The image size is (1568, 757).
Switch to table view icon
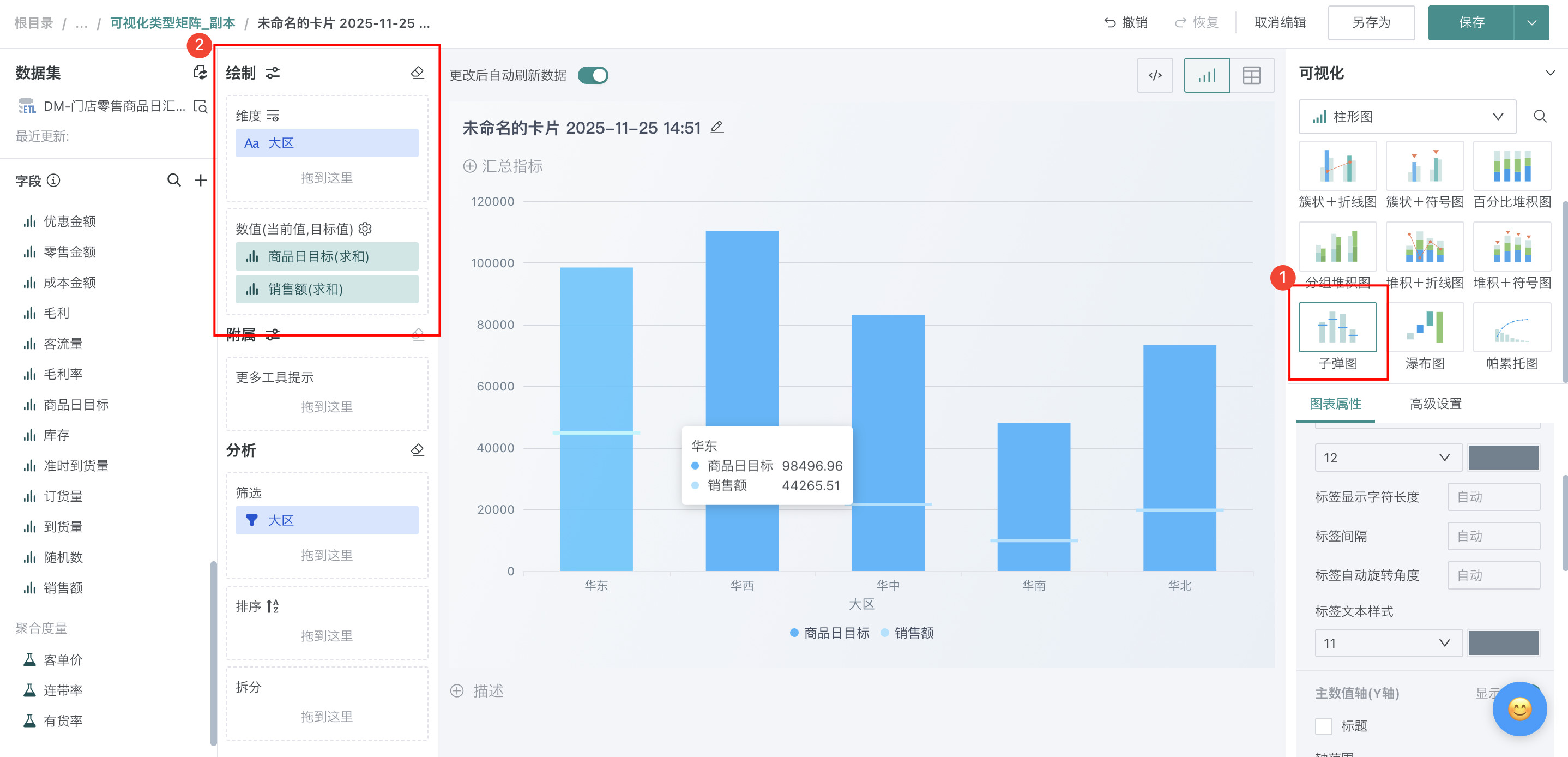pyautogui.click(x=1251, y=75)
